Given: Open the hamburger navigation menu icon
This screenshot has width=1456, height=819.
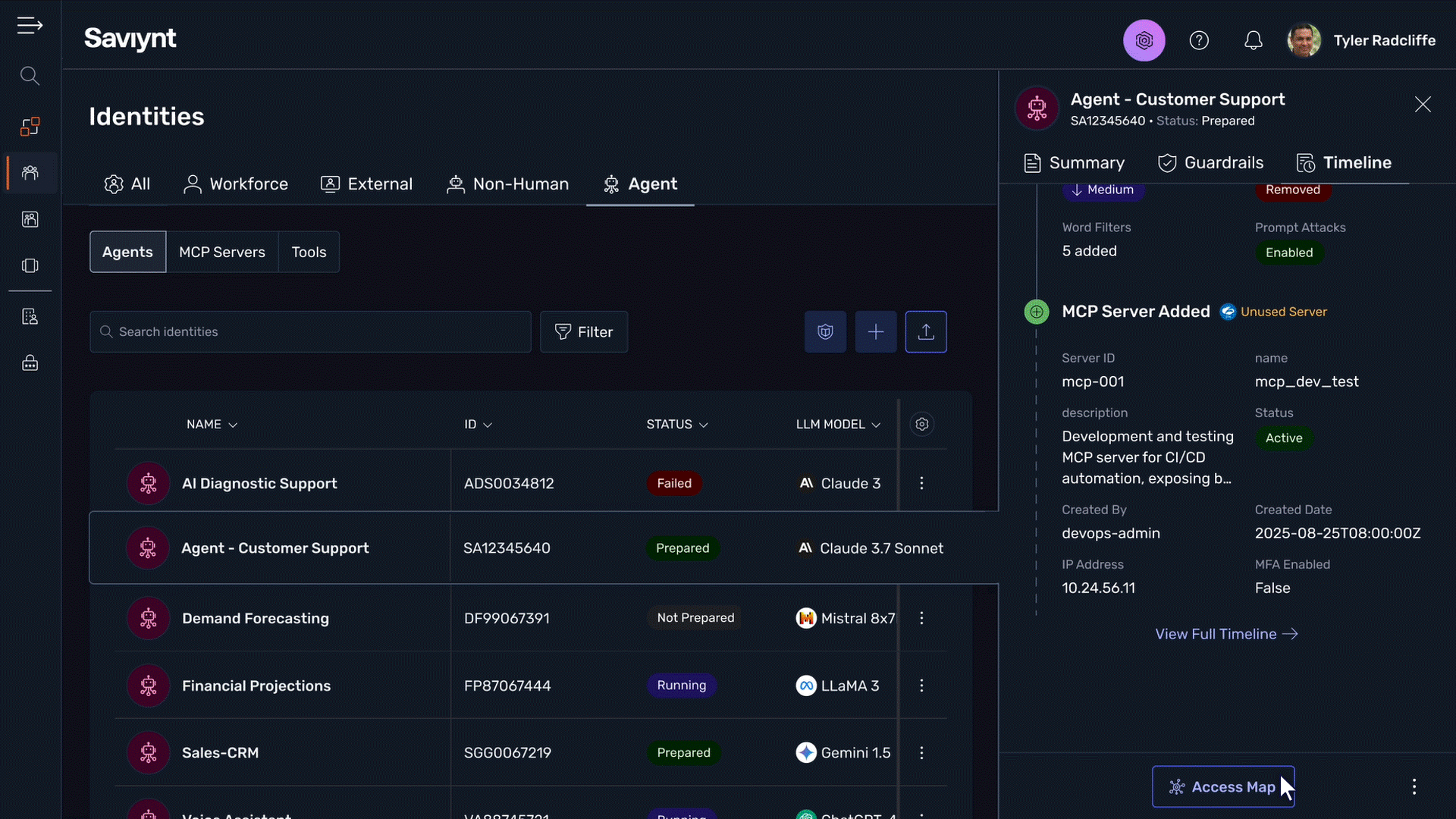Looking at the screenshot, I should click(30, 26).
